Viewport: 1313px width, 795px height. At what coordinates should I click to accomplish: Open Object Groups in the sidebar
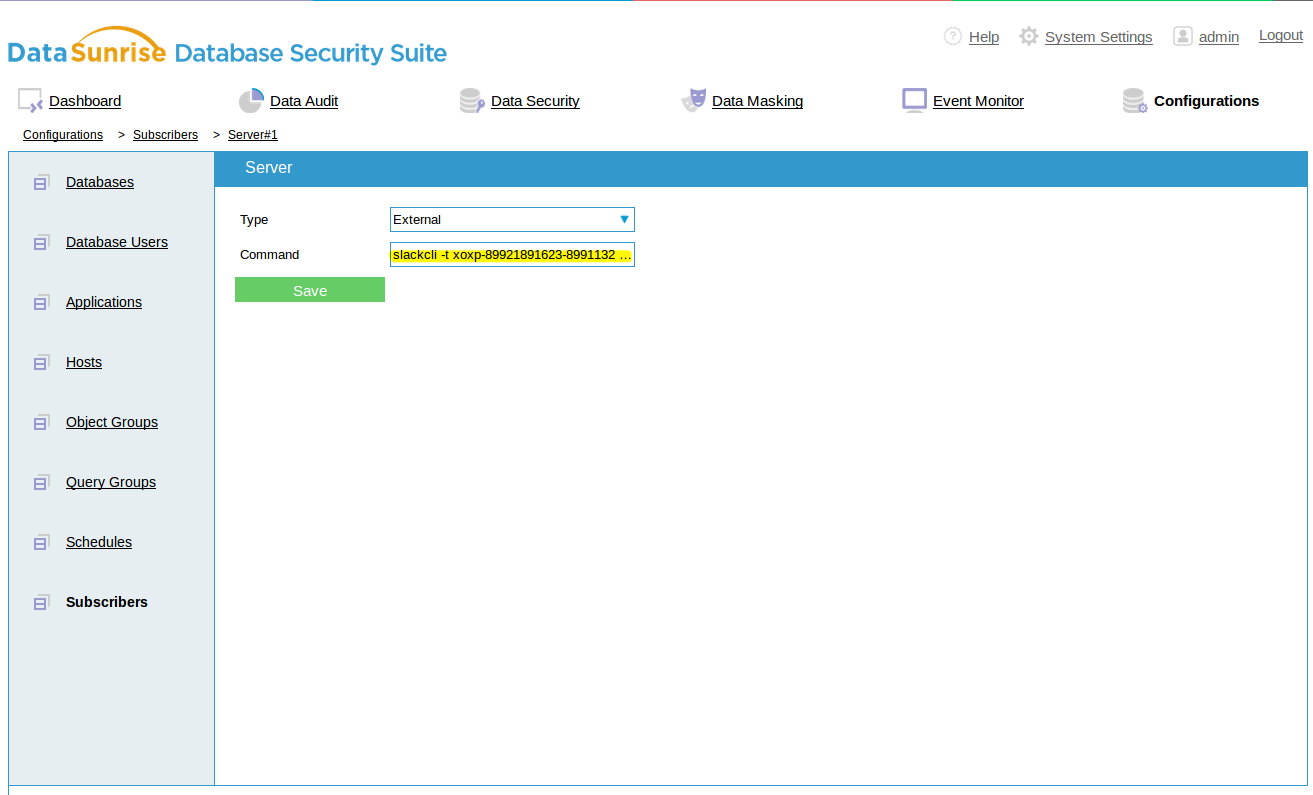pos(112,422)
